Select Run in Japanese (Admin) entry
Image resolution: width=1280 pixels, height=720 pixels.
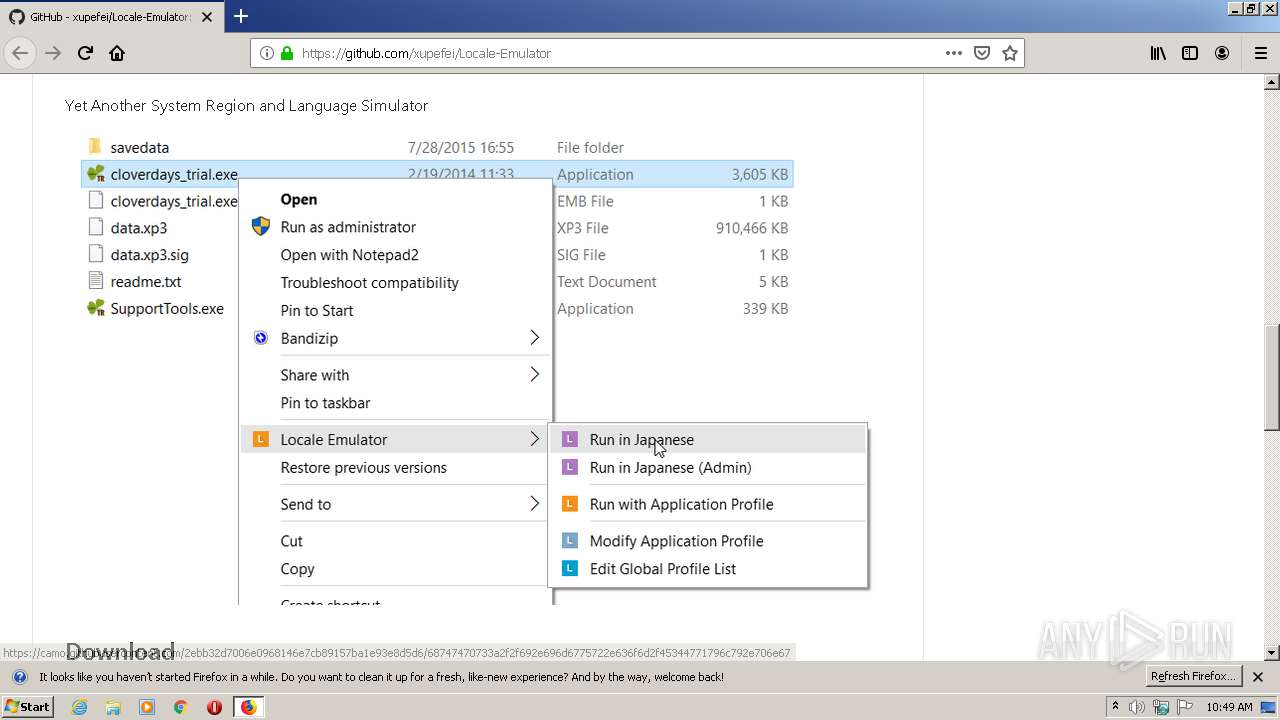[707, 467]
